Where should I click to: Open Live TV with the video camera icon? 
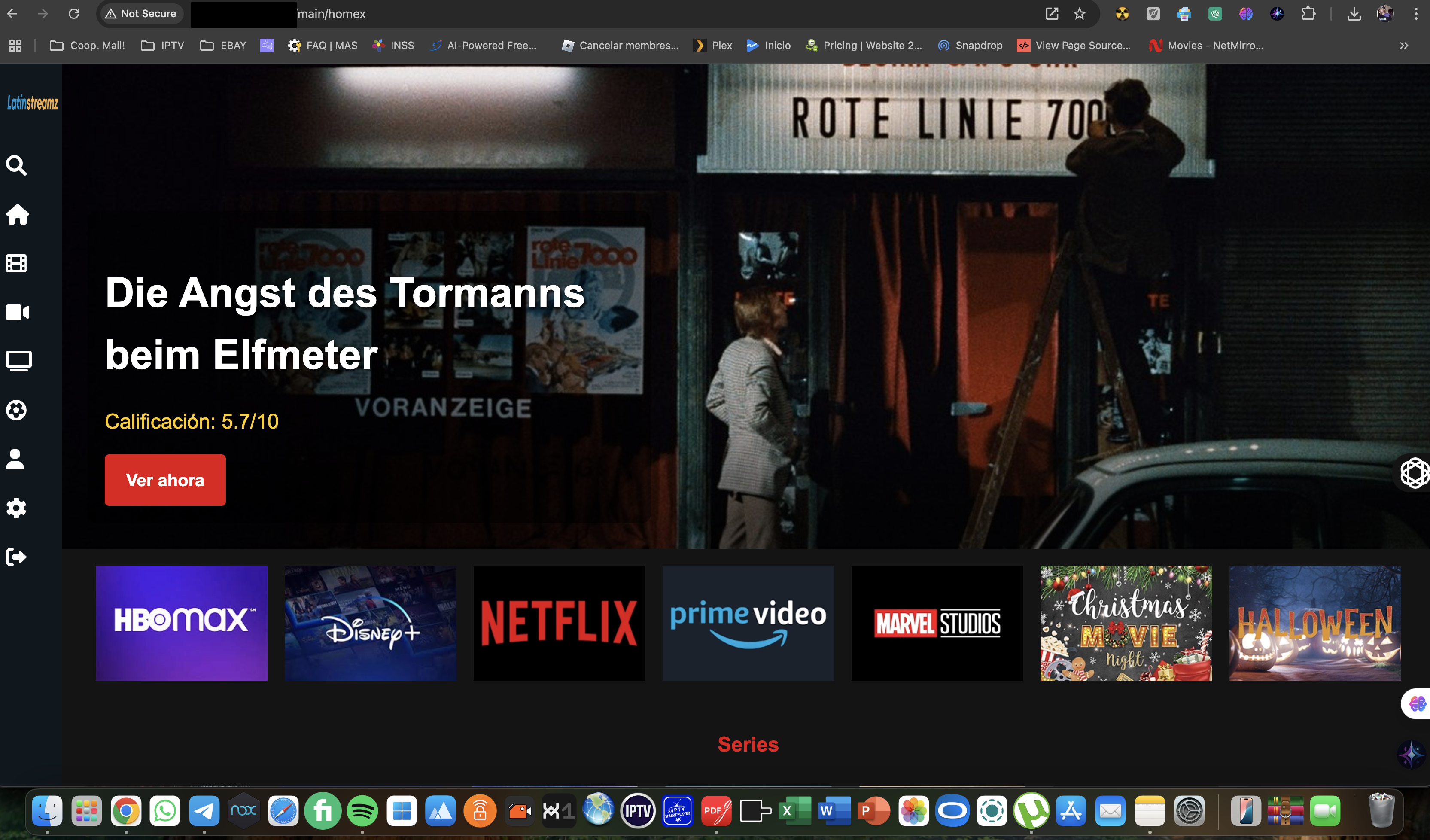coord(17,312)
